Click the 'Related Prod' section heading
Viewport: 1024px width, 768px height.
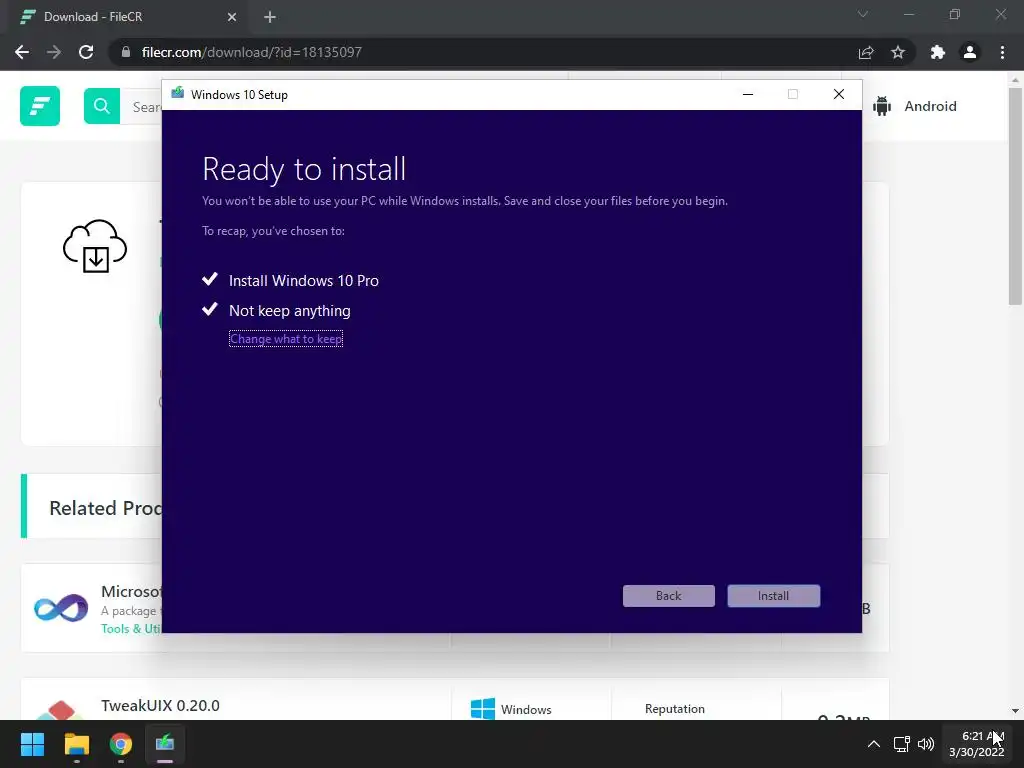pos(105,508)
